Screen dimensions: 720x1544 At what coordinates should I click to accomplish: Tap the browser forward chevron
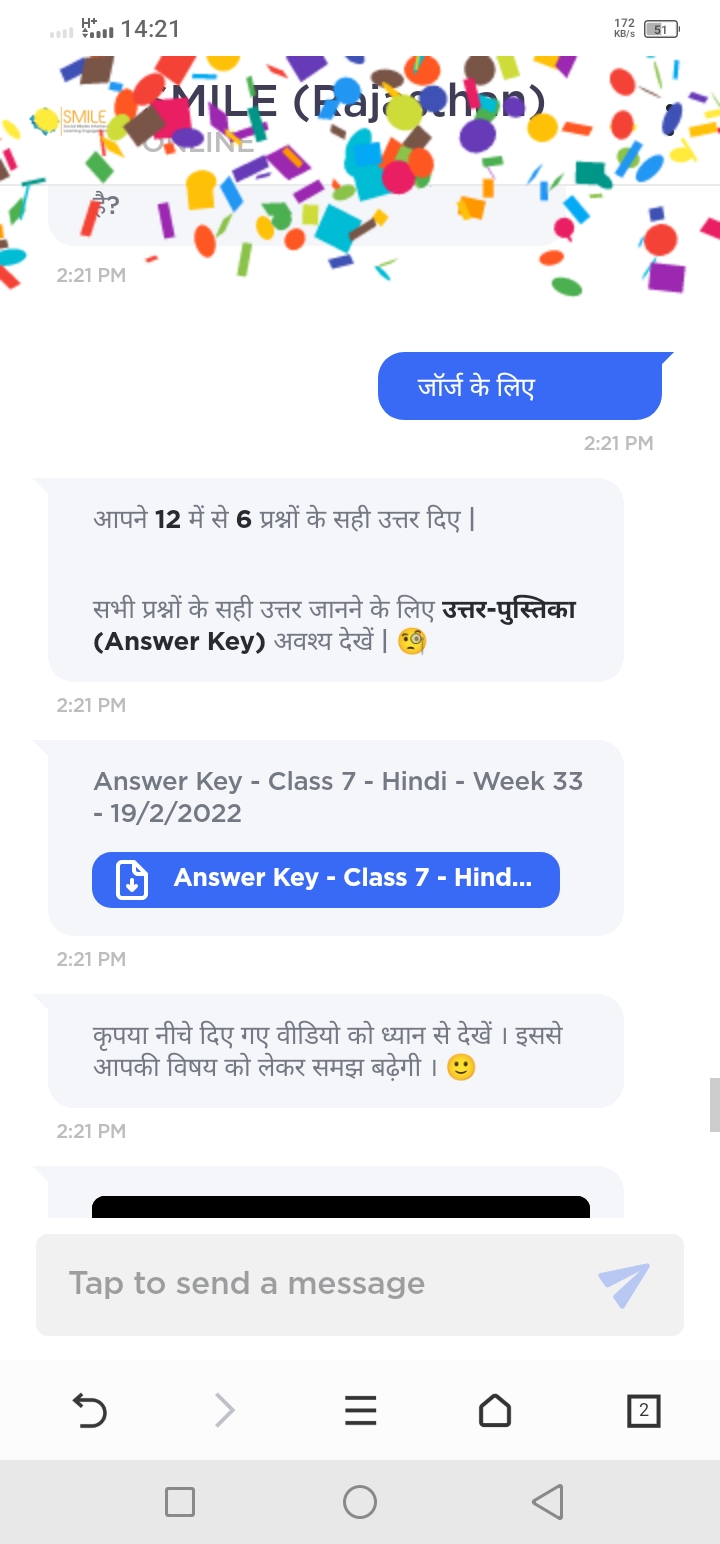(225, 1411)
